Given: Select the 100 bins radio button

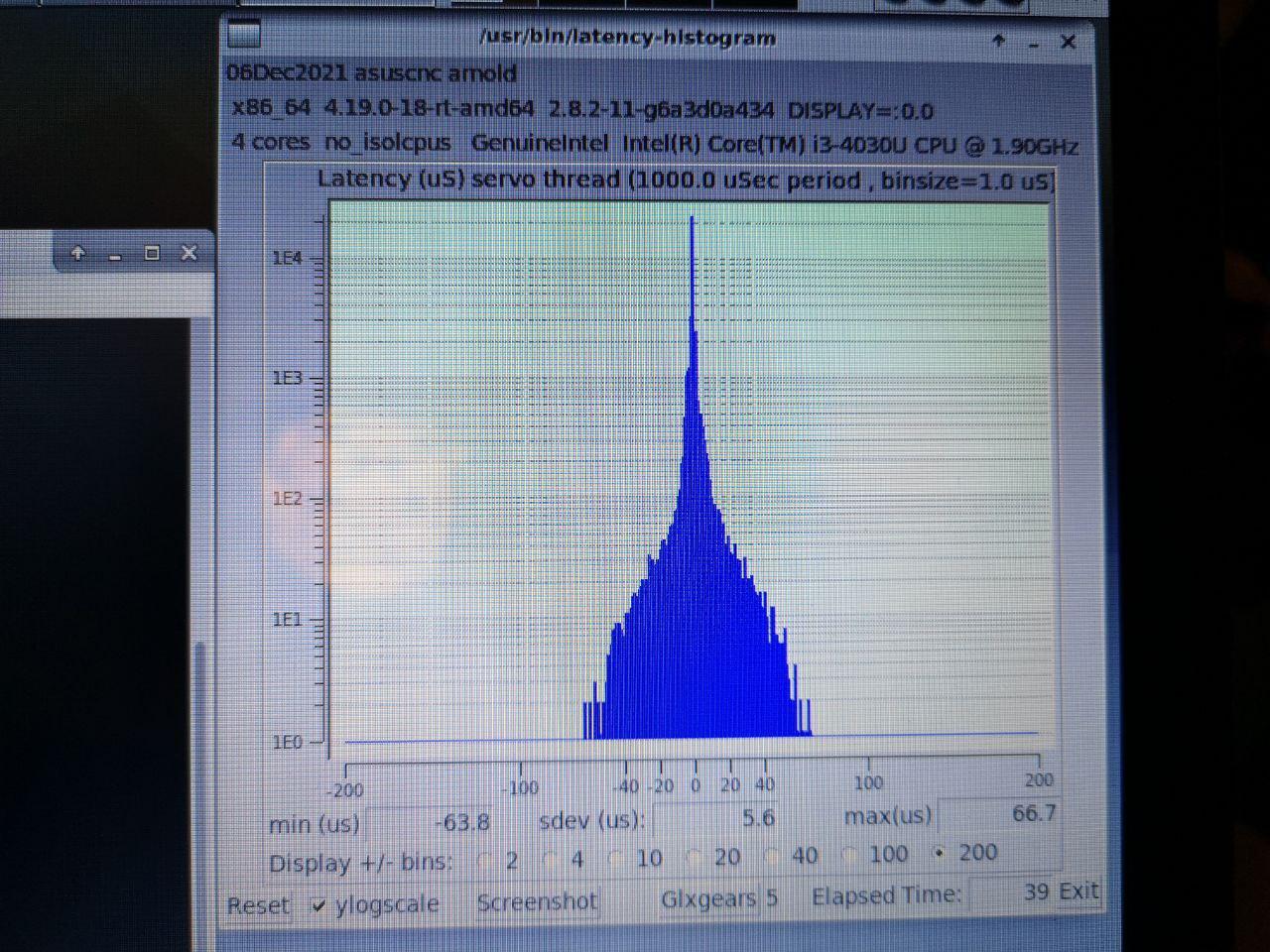Looking at the screenshot, I should (849, 854).
